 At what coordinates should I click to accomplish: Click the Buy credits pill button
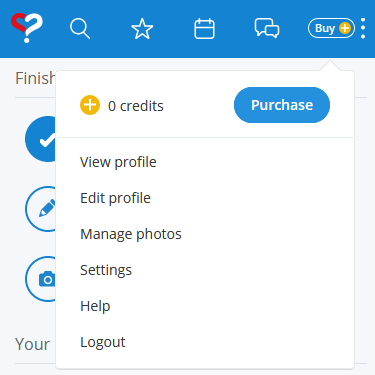tap(331, 28)
